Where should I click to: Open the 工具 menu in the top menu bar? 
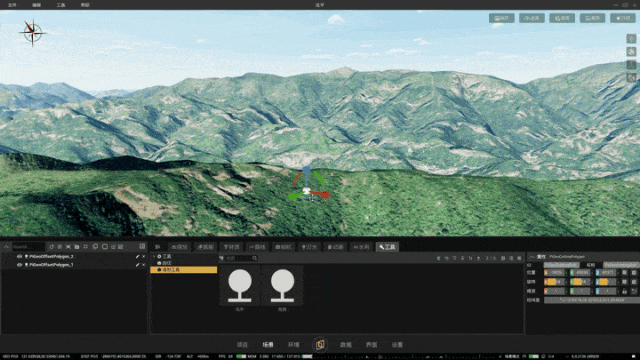pyautogui.click(x=61, y=5)
